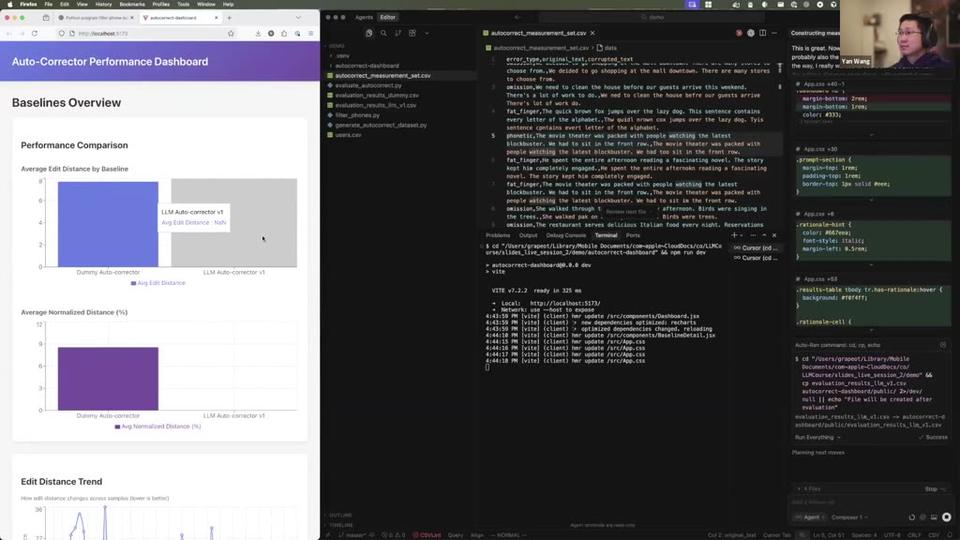This screenshot has width=960, height=540.
Task: Expand the Timeline section
Action: pos(341,525)
